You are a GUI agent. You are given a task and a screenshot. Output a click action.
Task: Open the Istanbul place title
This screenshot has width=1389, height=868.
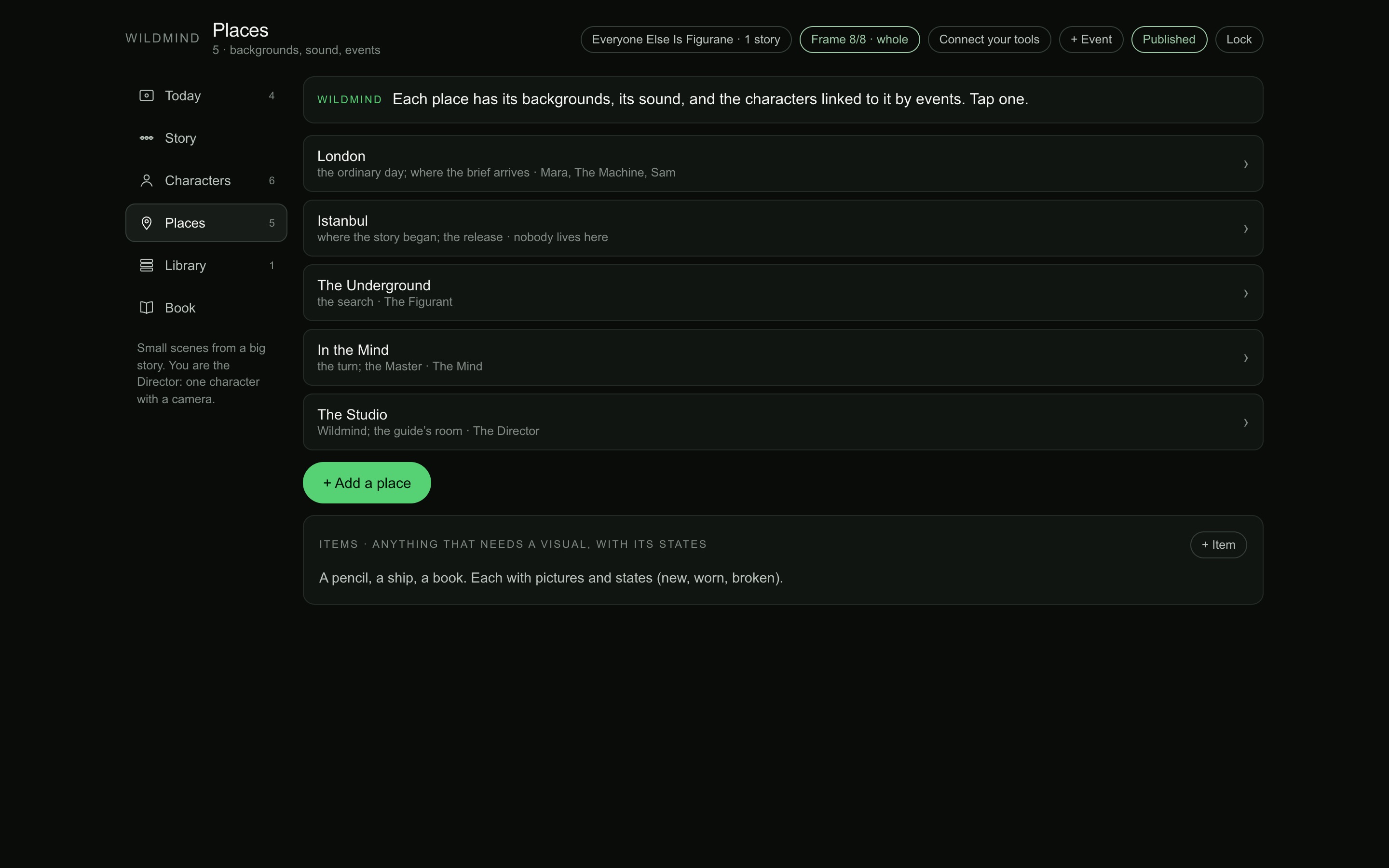pyautogui.click(x=342, y=221)
